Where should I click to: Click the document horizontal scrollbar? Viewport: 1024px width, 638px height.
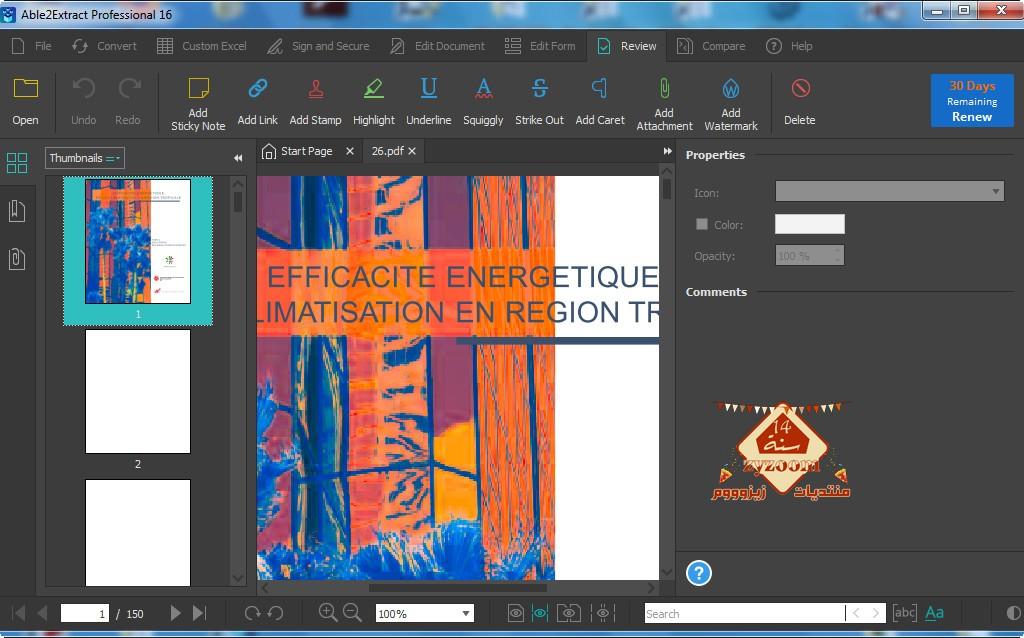coord(458,587)
